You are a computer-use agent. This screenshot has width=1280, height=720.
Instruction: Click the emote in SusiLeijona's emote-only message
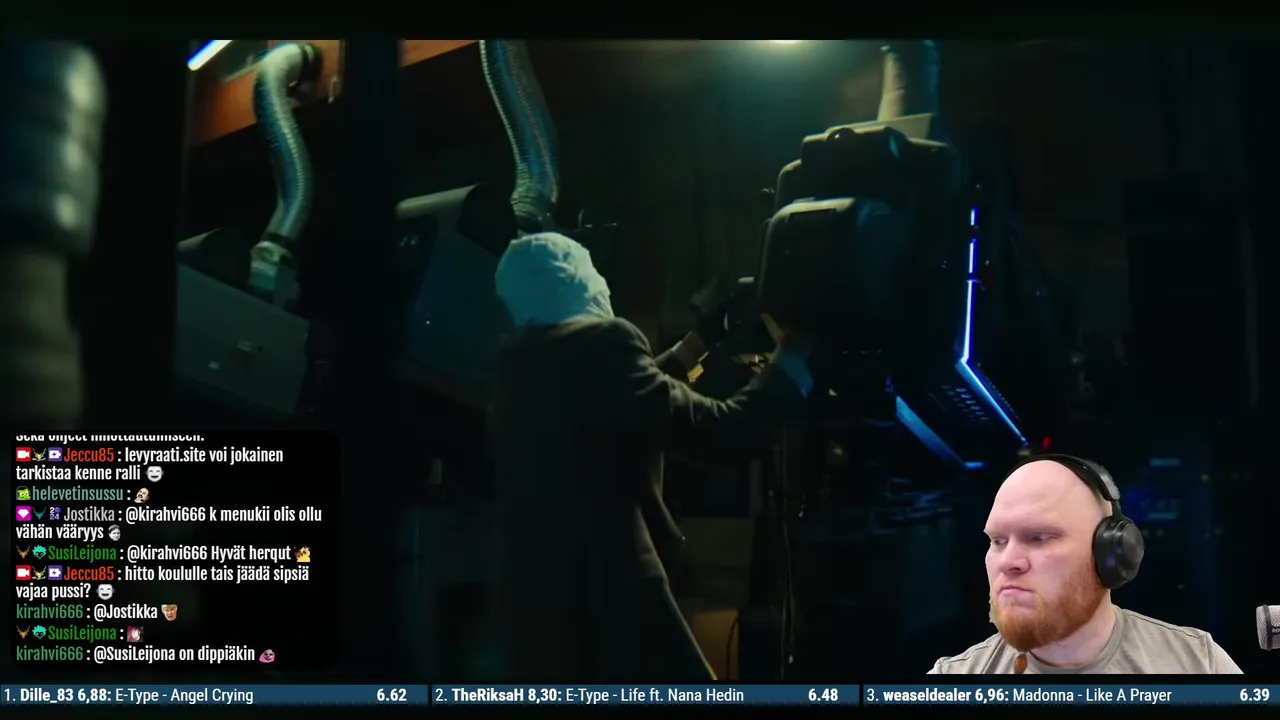click(x=134, y=633)
